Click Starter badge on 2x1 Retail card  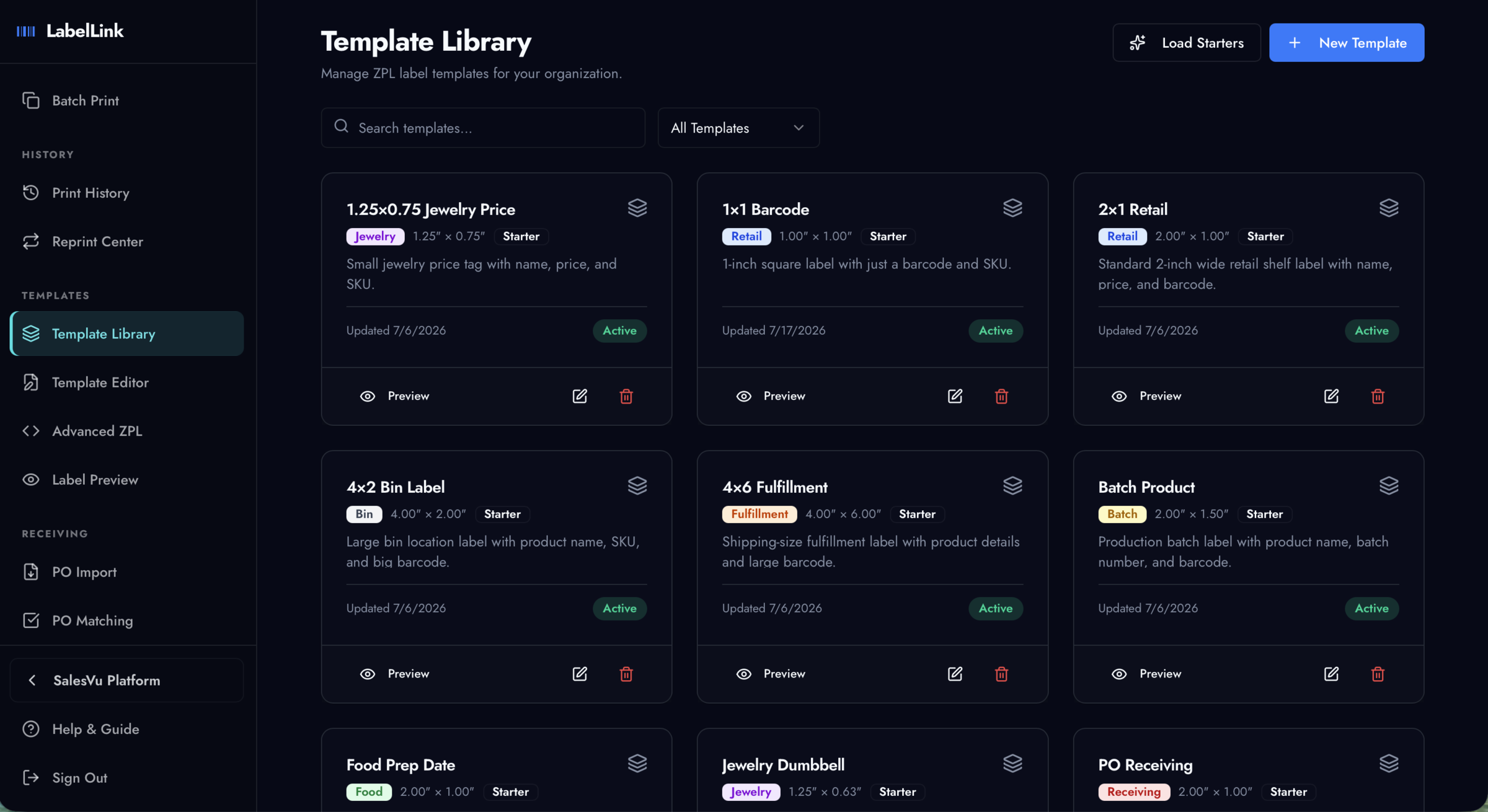click(1265, 236)
